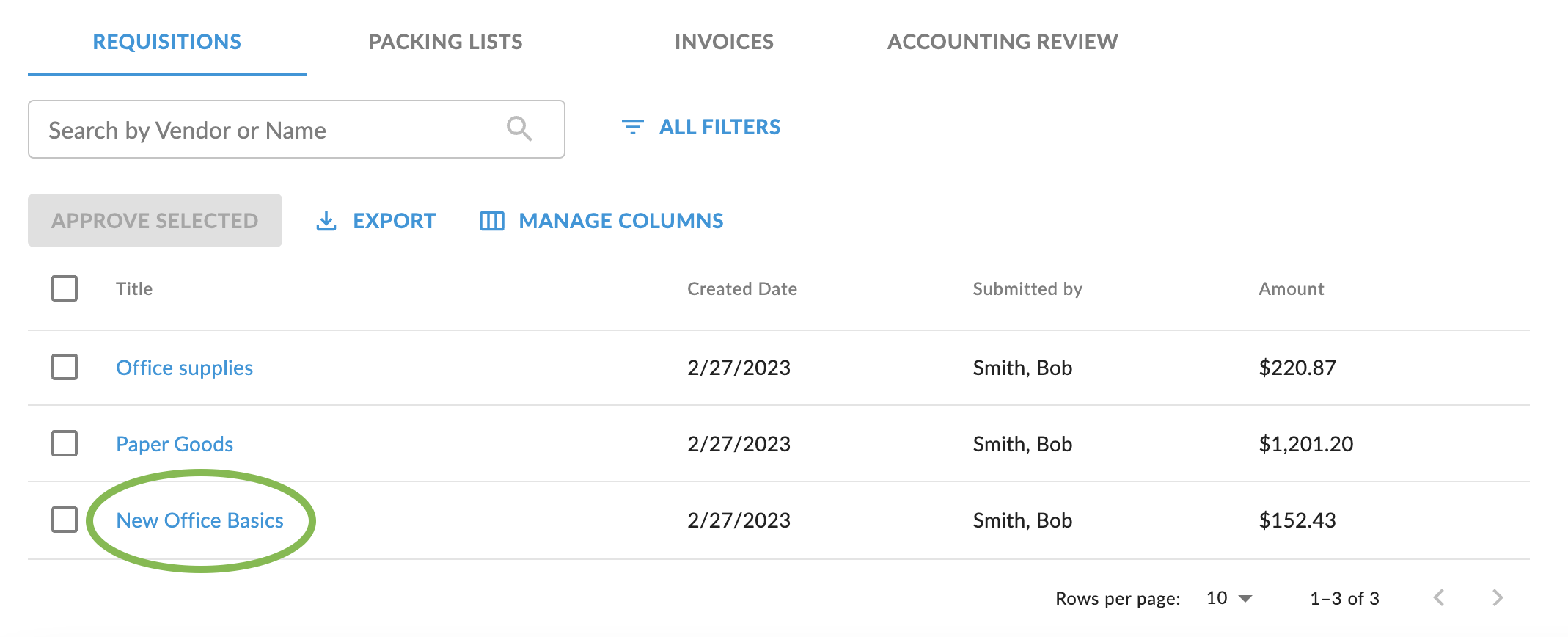1568x637 pixels.
Task: Go to next page arrow
Action: (x=1498, y=597)
